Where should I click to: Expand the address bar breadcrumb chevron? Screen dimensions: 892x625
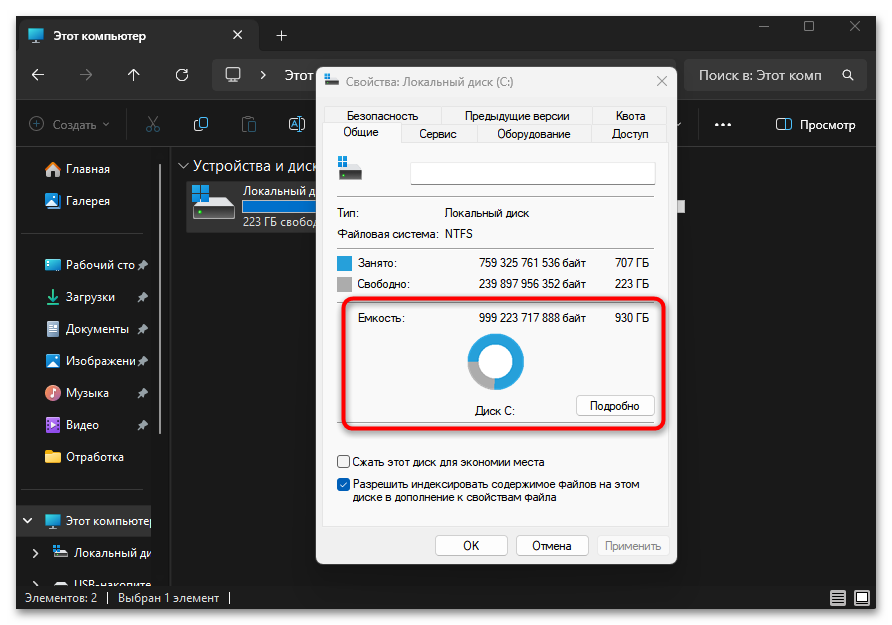(x=263, y=75)
